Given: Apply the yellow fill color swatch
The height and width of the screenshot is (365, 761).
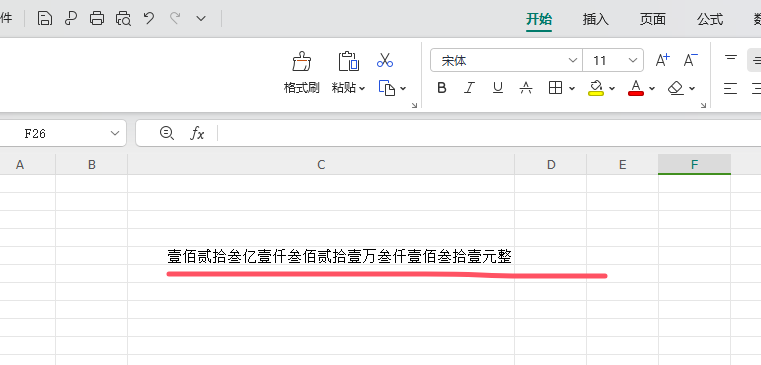Looking at the screenshot, I should click(596, 88).
